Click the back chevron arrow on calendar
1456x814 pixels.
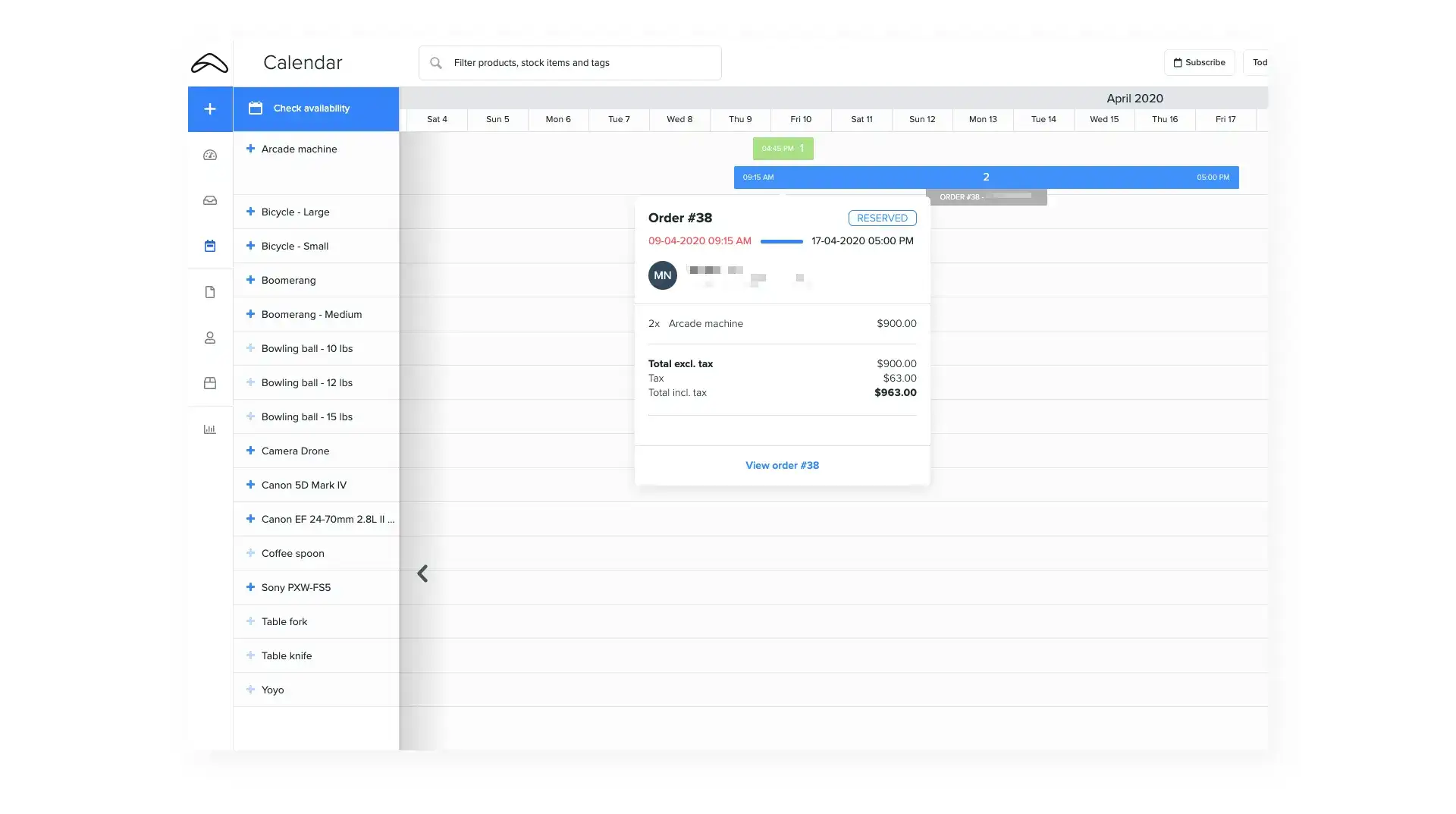click(x=422, y=574)
